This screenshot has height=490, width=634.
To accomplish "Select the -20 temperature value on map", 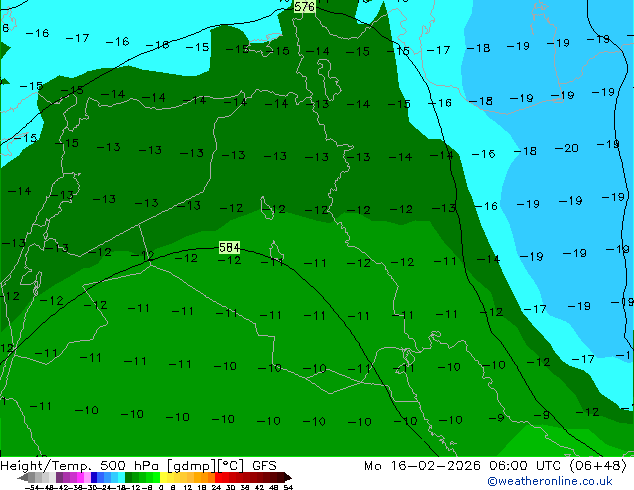I will [567, 148].
